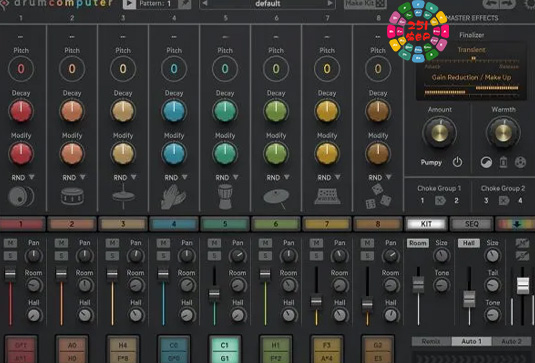
Task: Select the red channel 1 tab
Action: tap(21, 224)
